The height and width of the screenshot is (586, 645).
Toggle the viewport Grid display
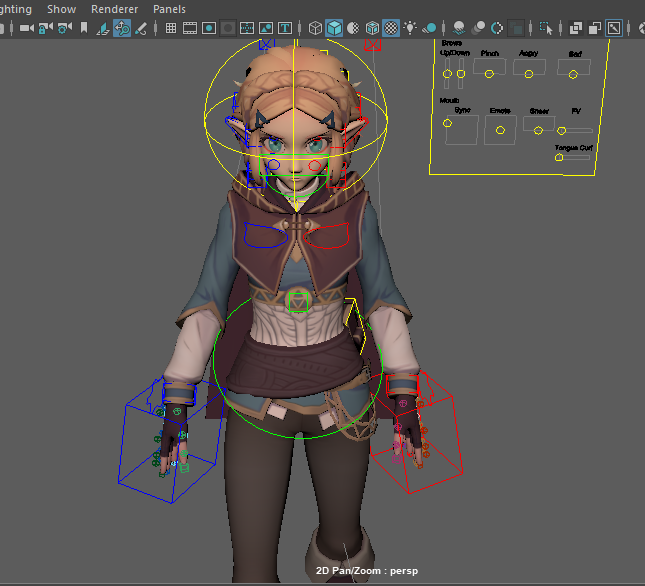pos(171,28)
